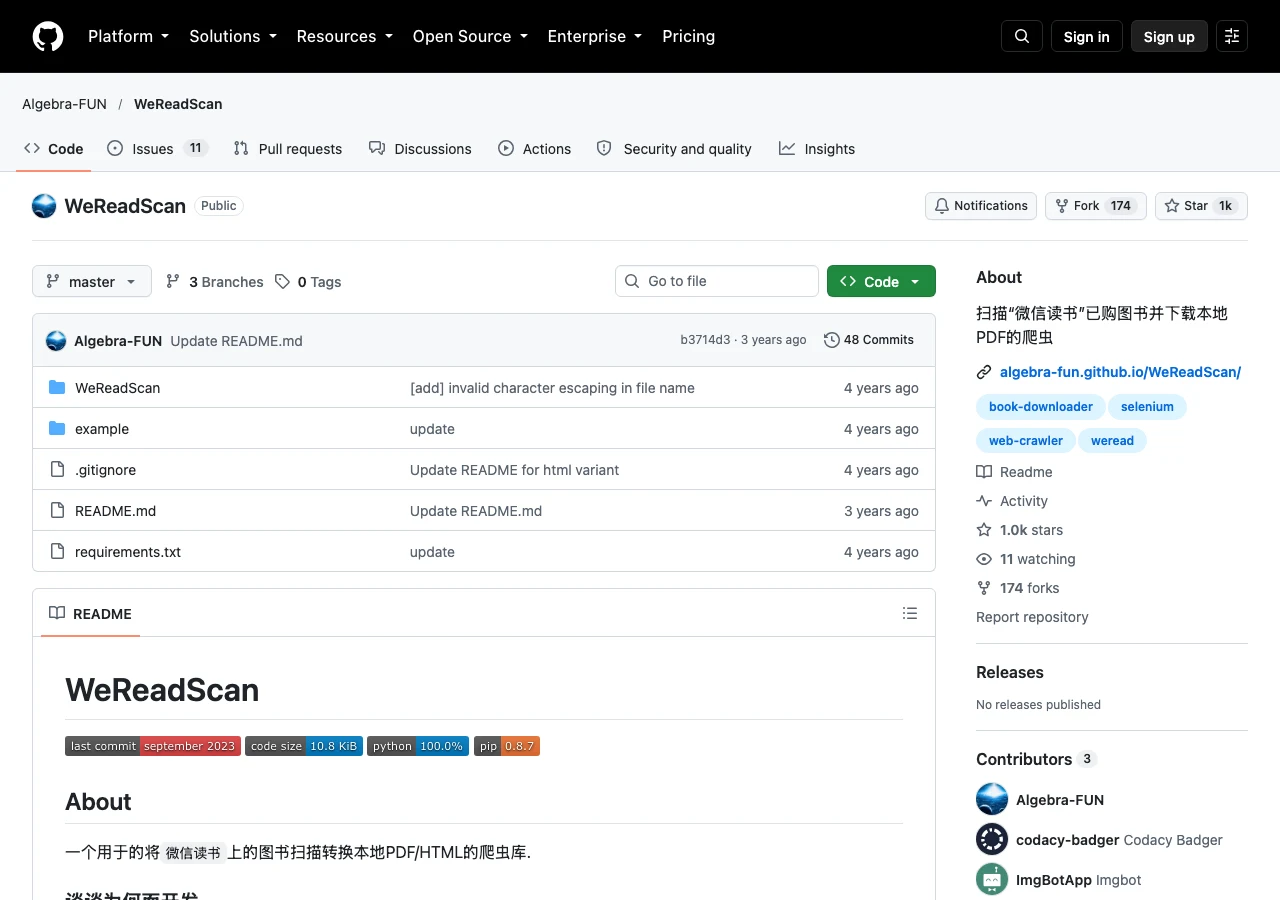Click the WeReadScan repository avatar icon

pyautogui.click(x=44, y=206)
